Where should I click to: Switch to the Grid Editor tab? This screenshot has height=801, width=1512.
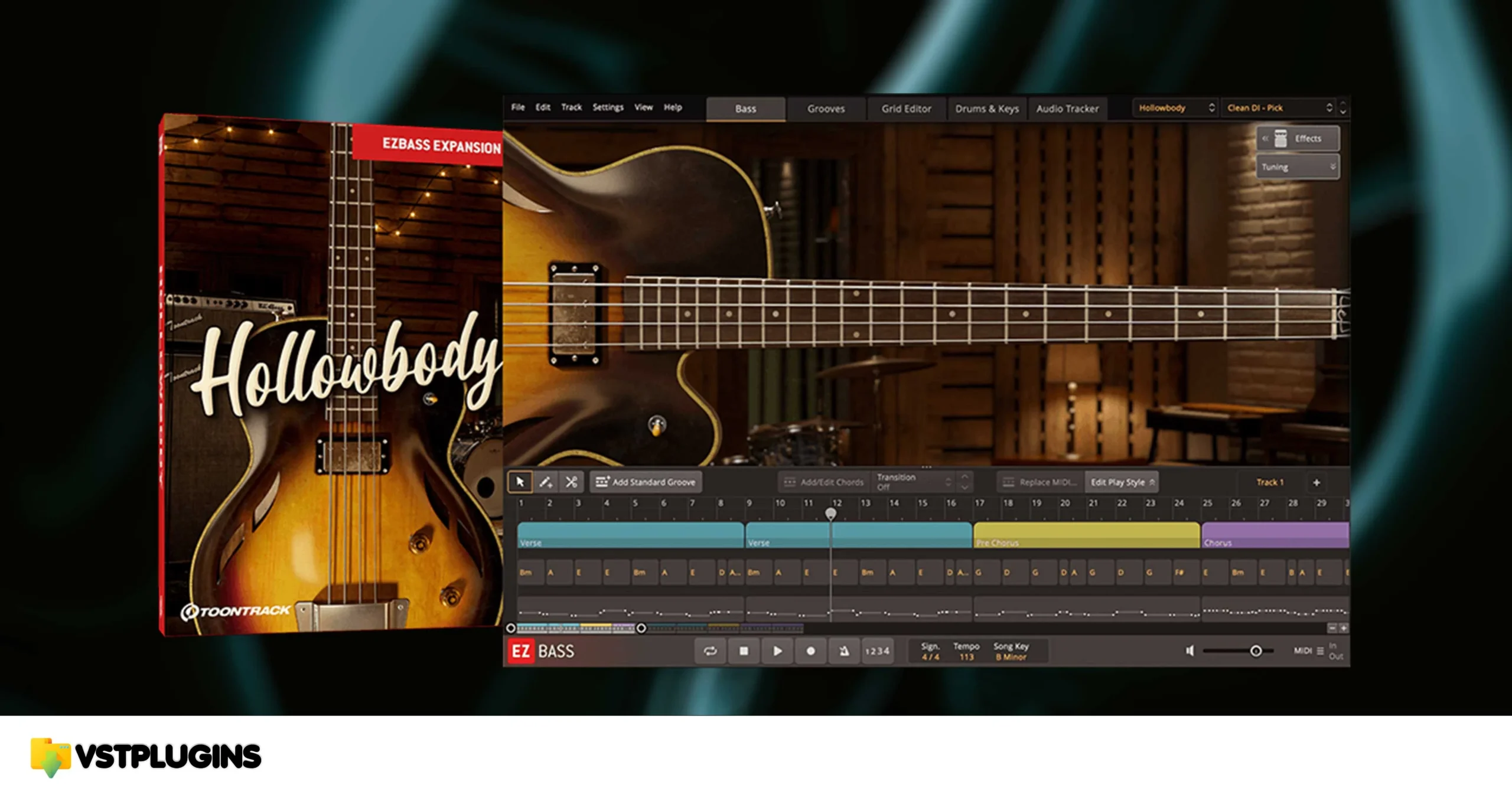tap(906, 109)
